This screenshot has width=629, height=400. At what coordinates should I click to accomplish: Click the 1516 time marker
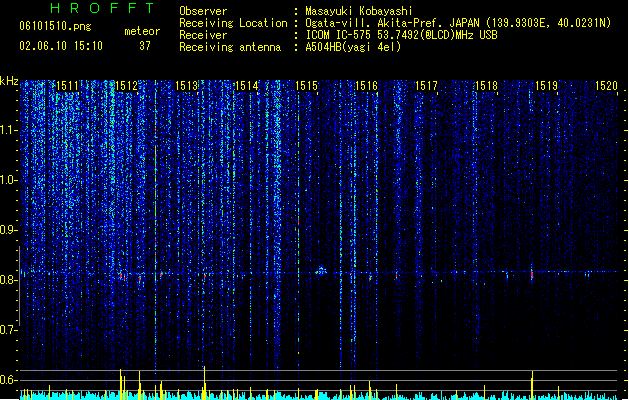pyautogui.click(x=366, y=86)
